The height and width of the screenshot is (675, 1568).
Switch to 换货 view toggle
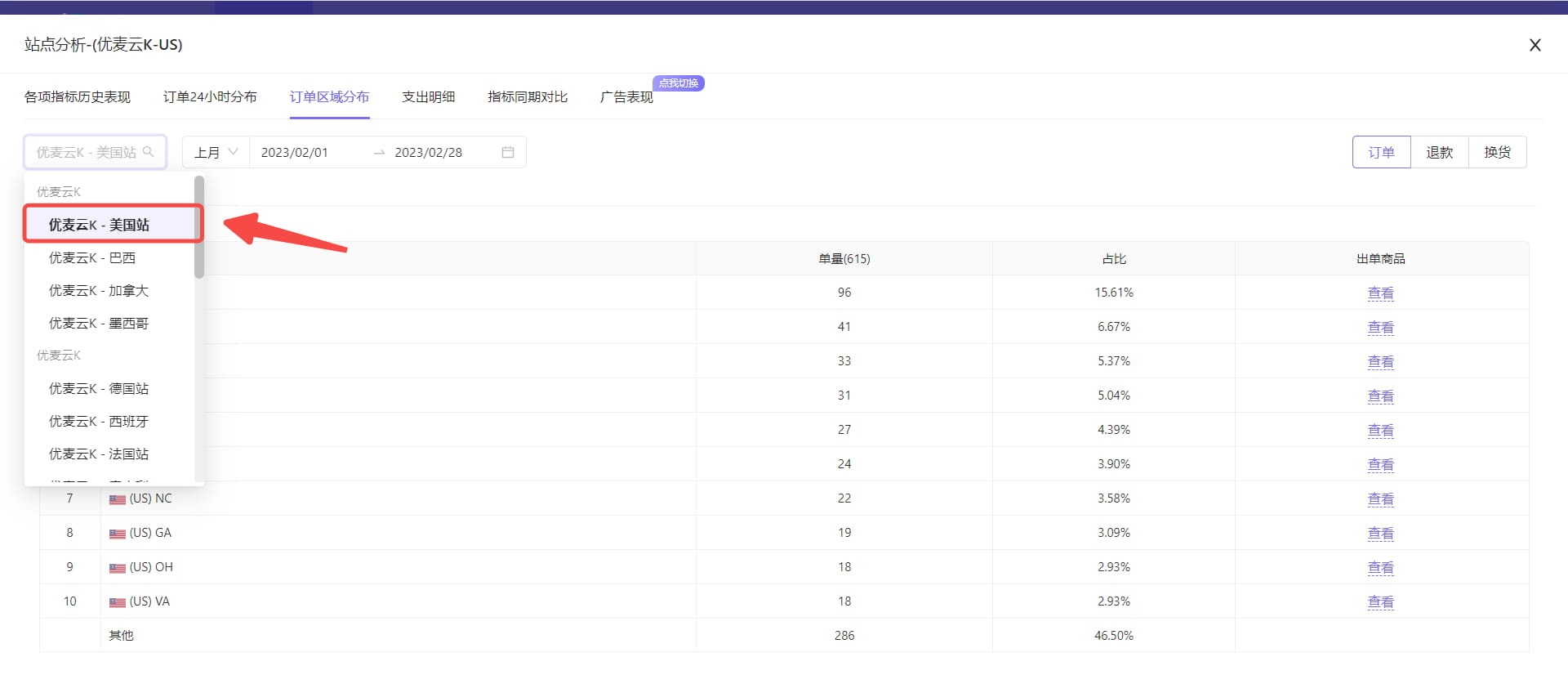pyautogui.click(x=1498, y=152)
